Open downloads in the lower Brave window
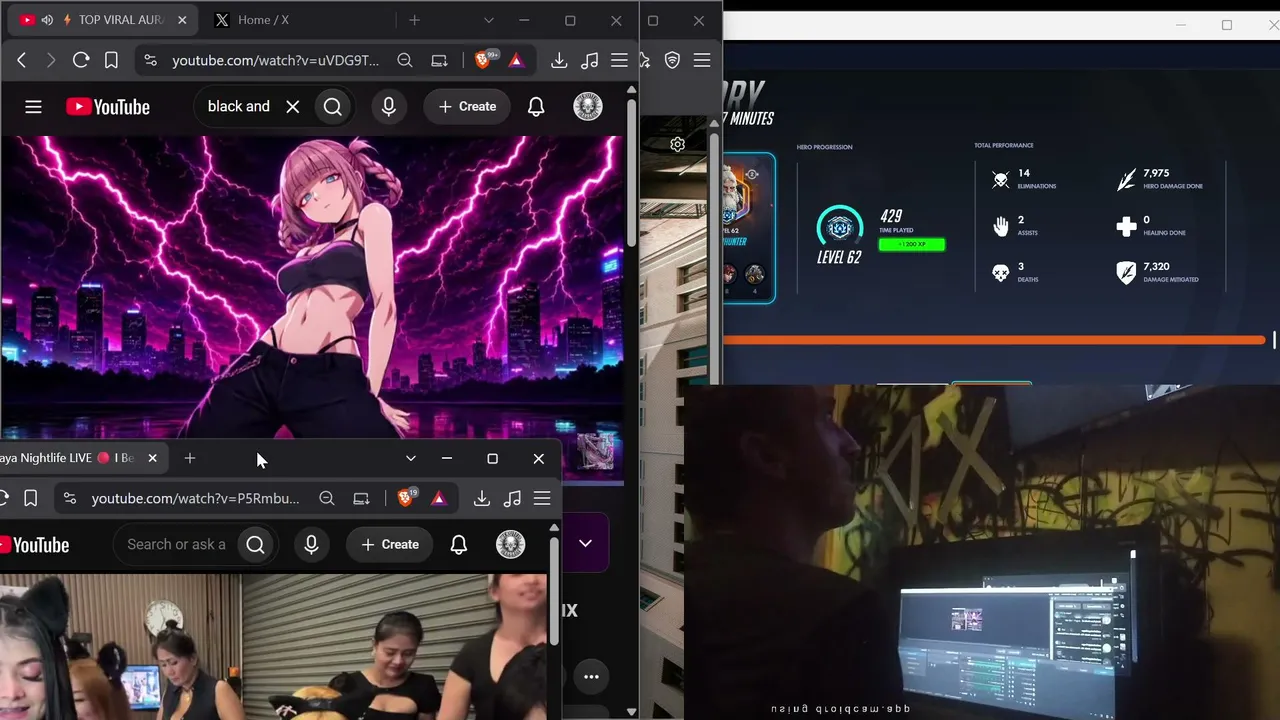 point(481,498)
